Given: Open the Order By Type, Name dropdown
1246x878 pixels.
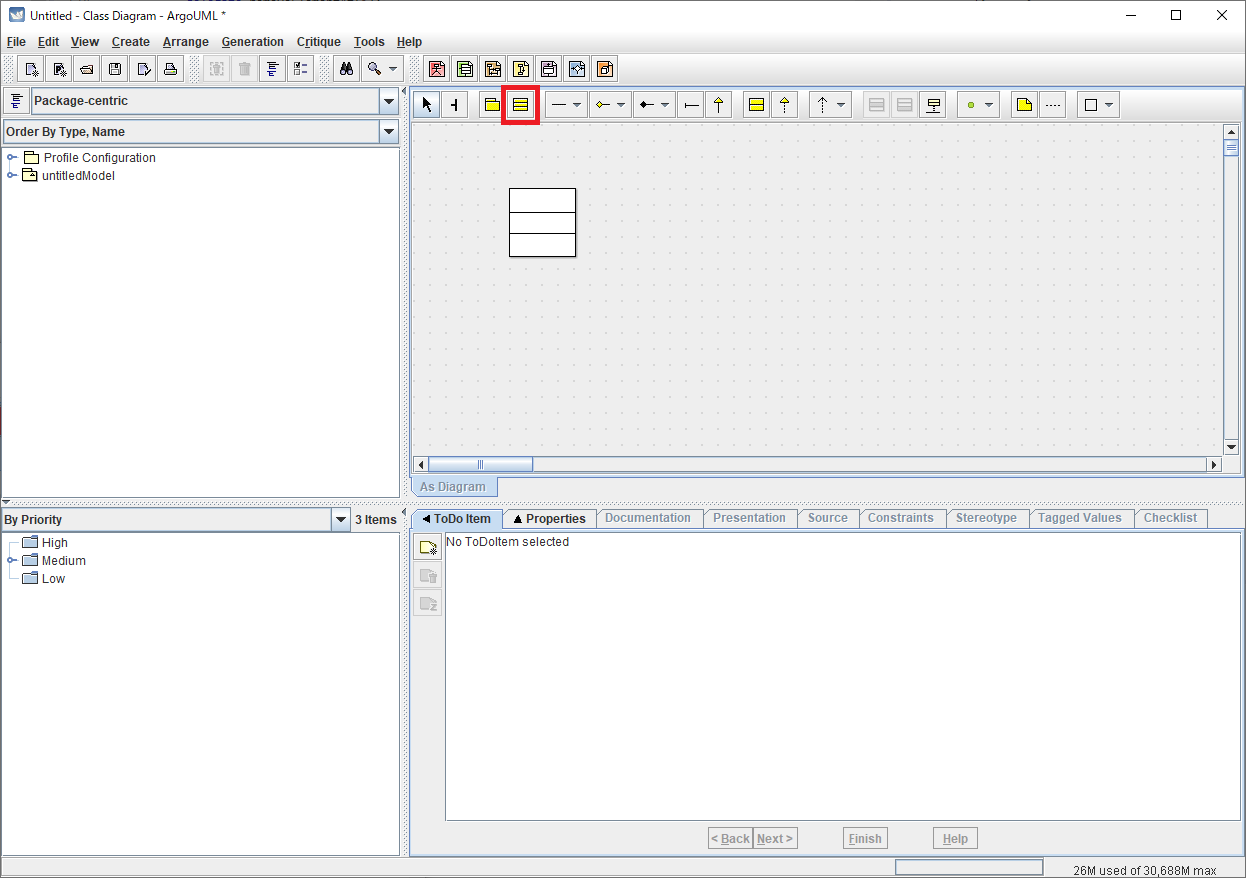Looking at the screenshot, I should coord(388,132).
